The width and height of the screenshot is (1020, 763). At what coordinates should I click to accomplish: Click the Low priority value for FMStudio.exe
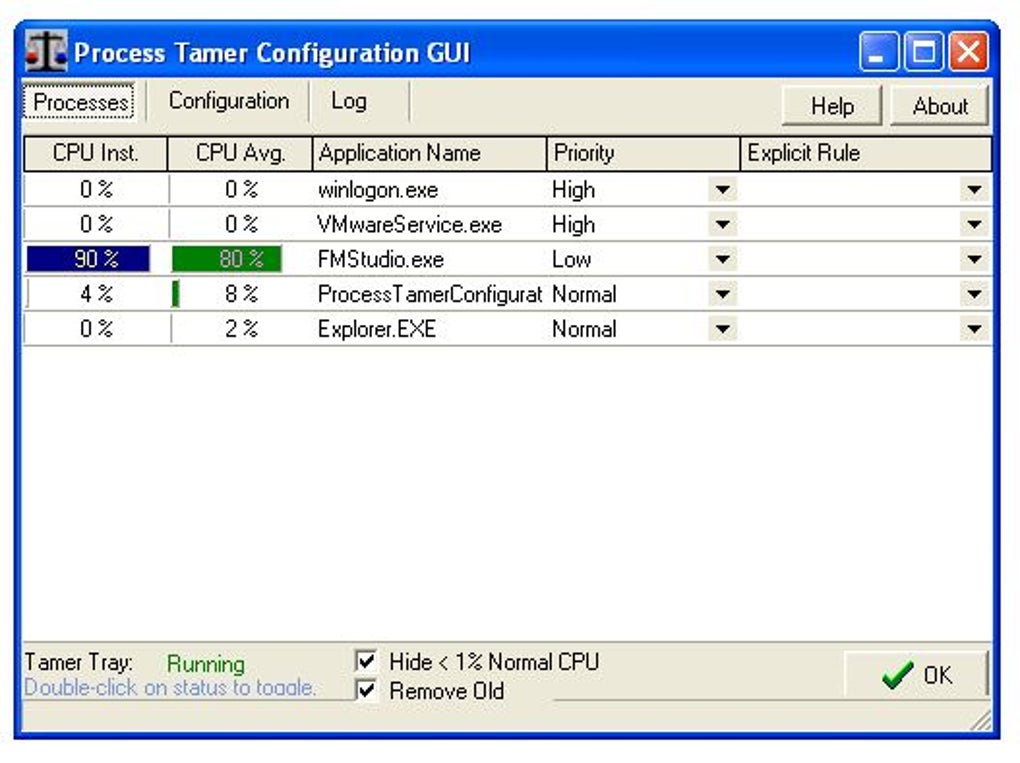(x=571, y=260)
